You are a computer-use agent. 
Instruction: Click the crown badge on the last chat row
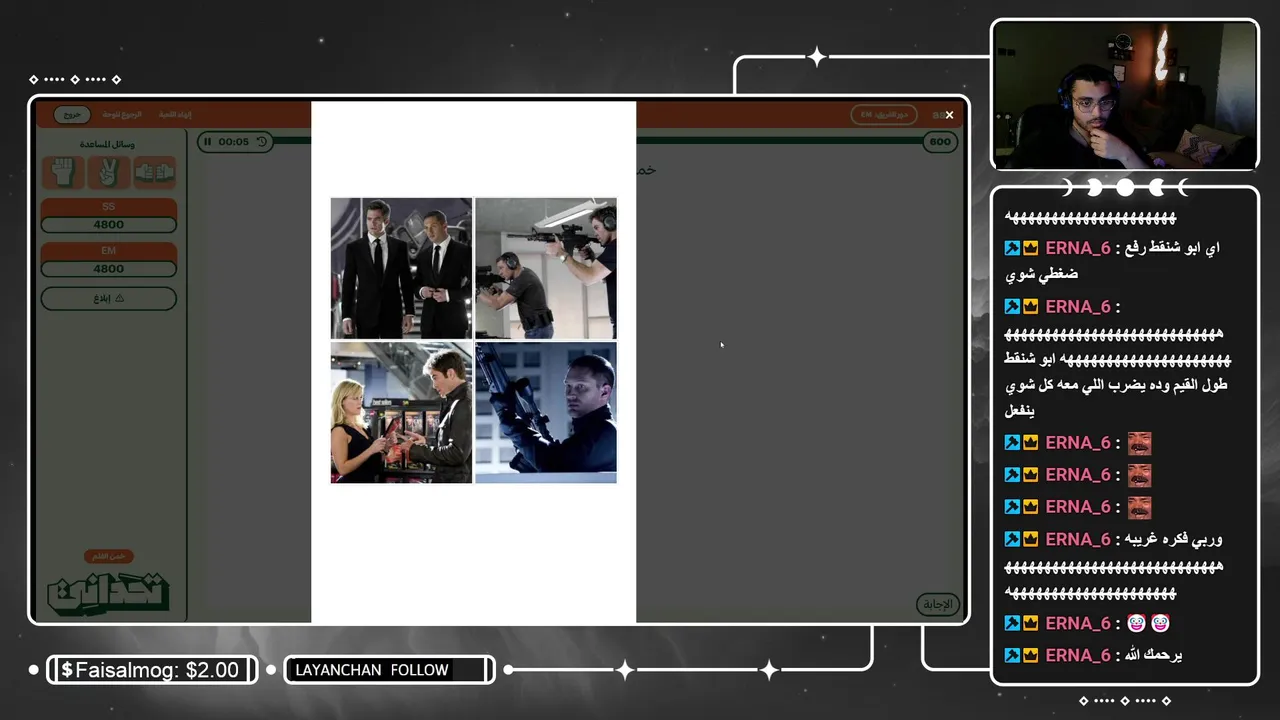(x=1031, y=655)
